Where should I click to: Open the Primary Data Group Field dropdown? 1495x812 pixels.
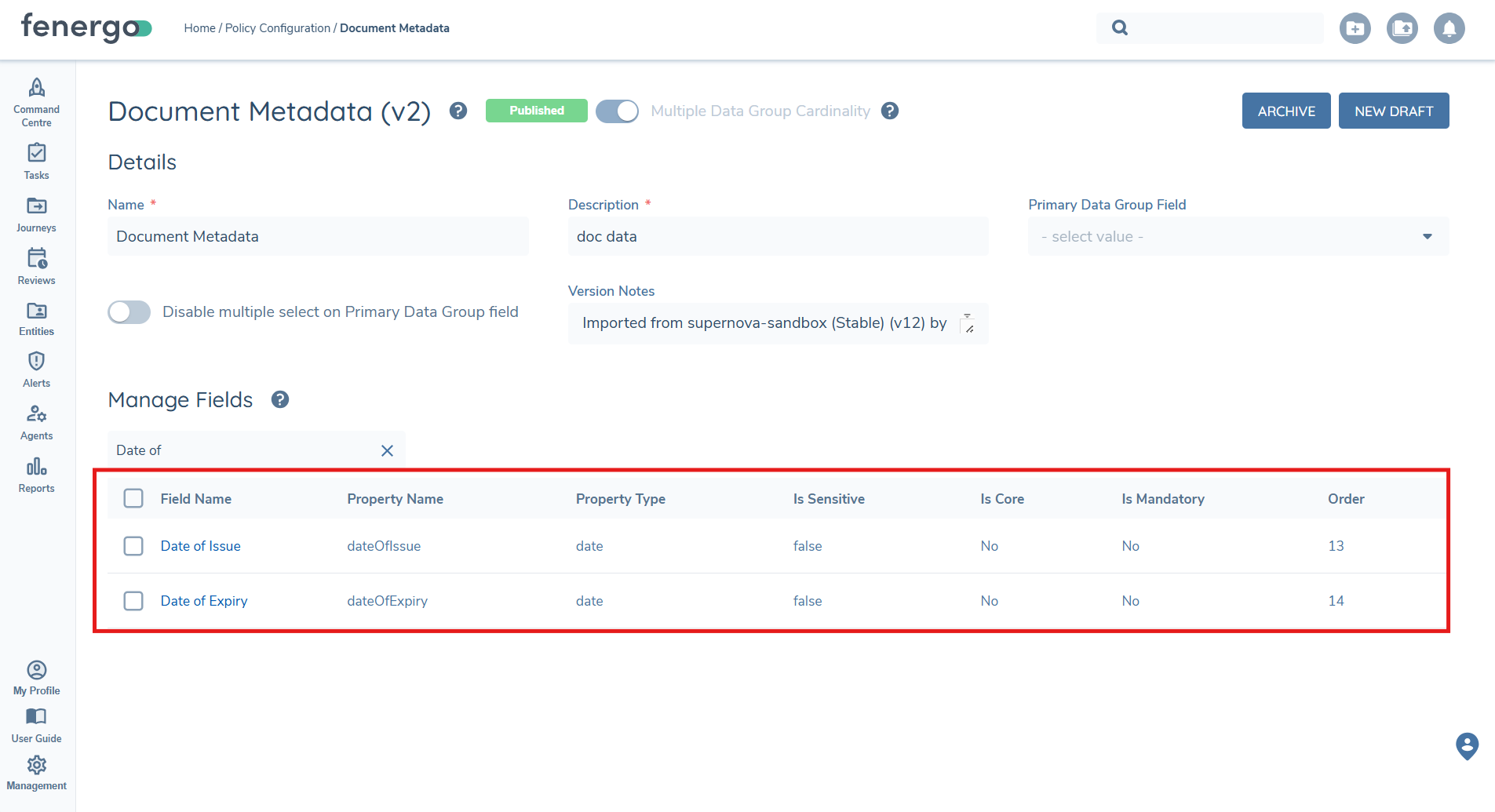(1426, 236)
